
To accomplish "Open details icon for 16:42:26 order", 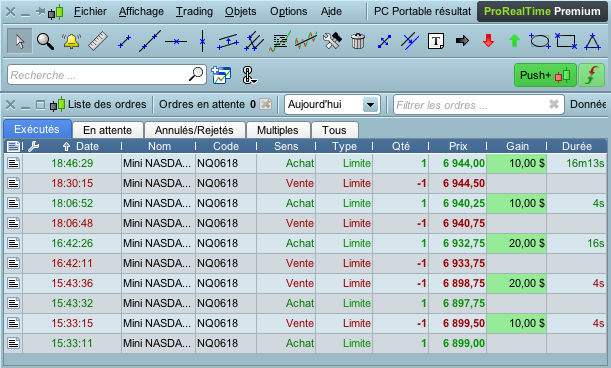I will [13, 243].
